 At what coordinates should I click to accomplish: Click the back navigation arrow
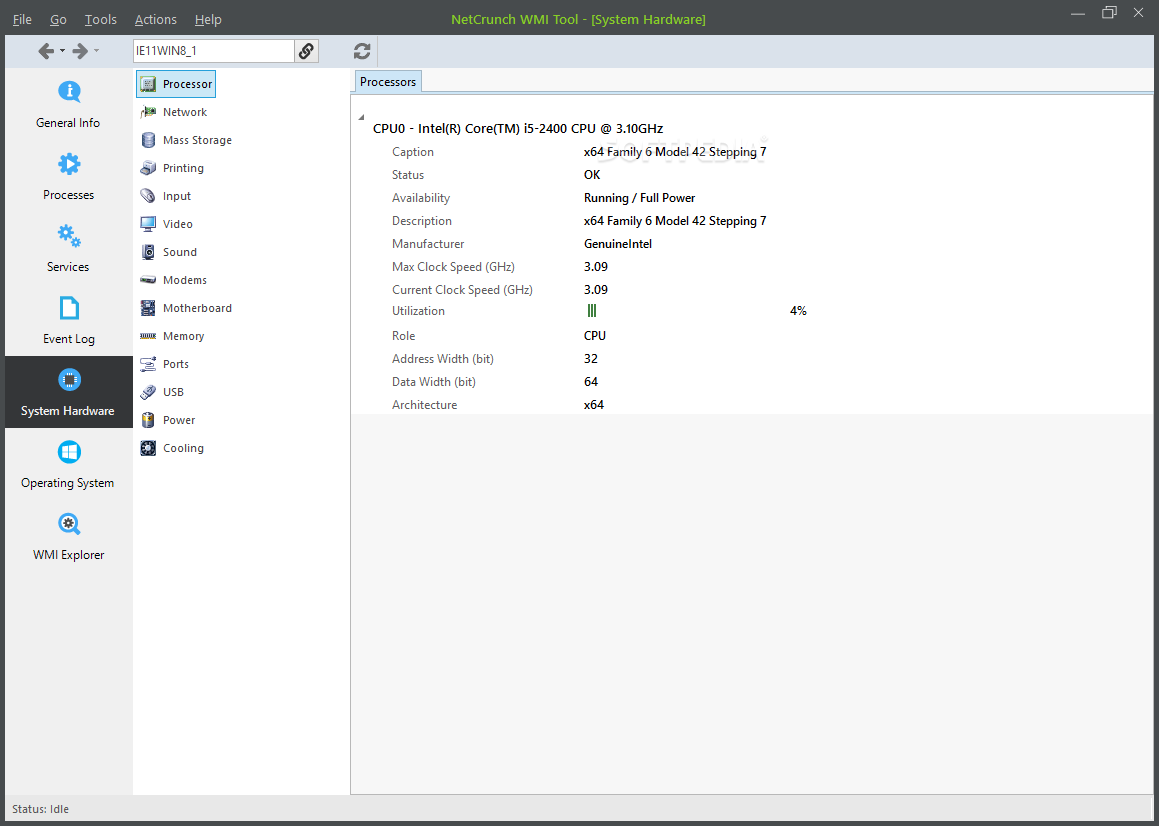click(x=46, y=51)
